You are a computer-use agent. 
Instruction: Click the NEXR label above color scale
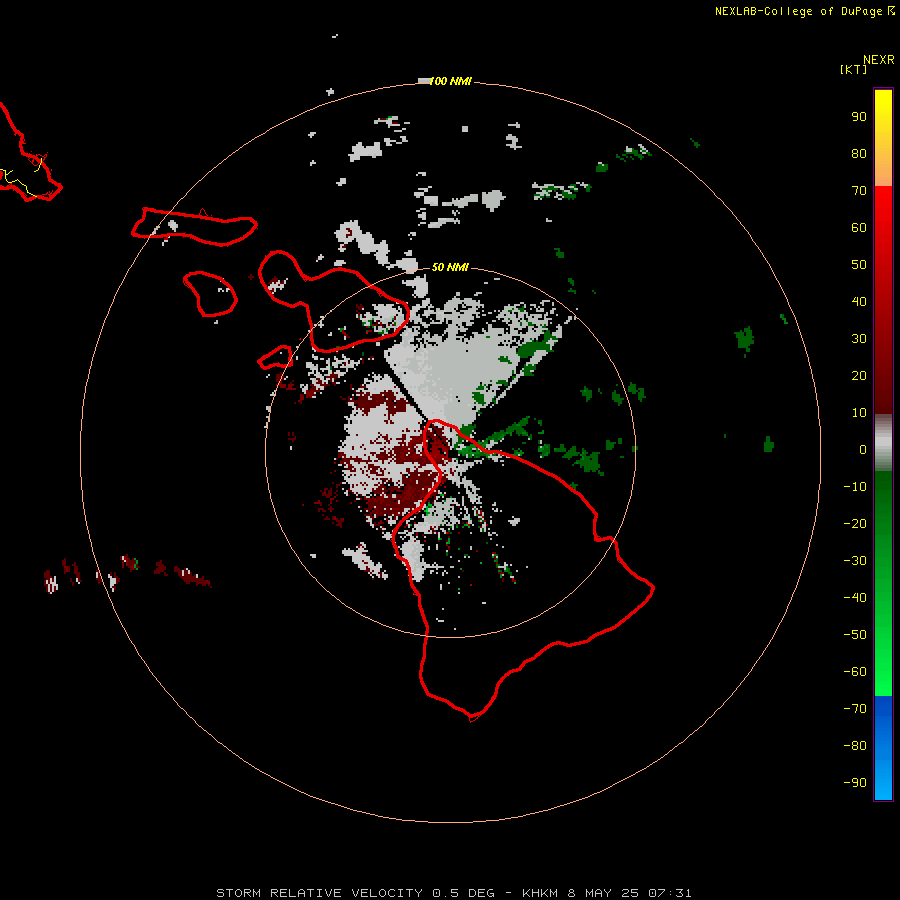879,60
